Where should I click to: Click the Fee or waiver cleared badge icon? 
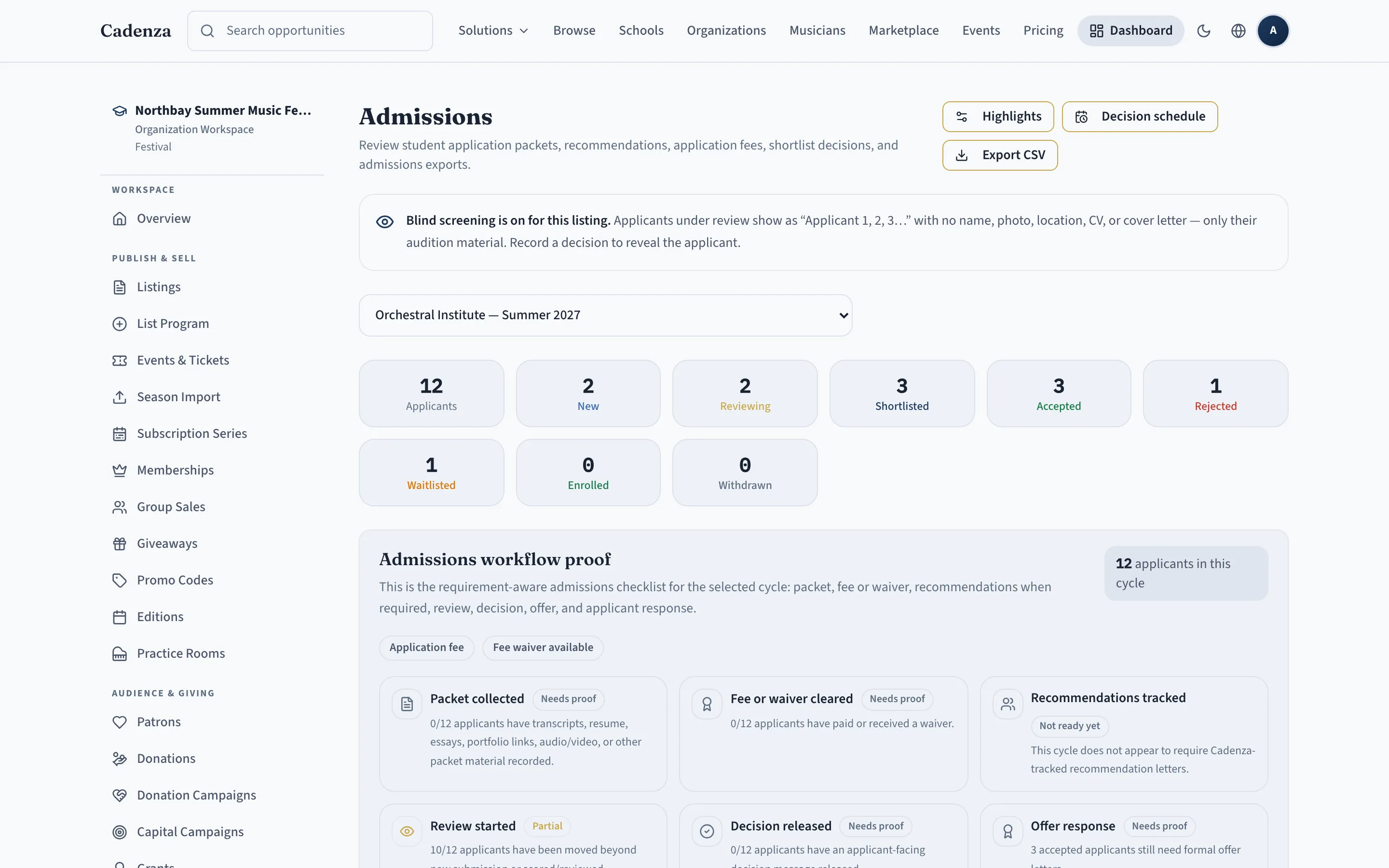click(x=707, y=704)
